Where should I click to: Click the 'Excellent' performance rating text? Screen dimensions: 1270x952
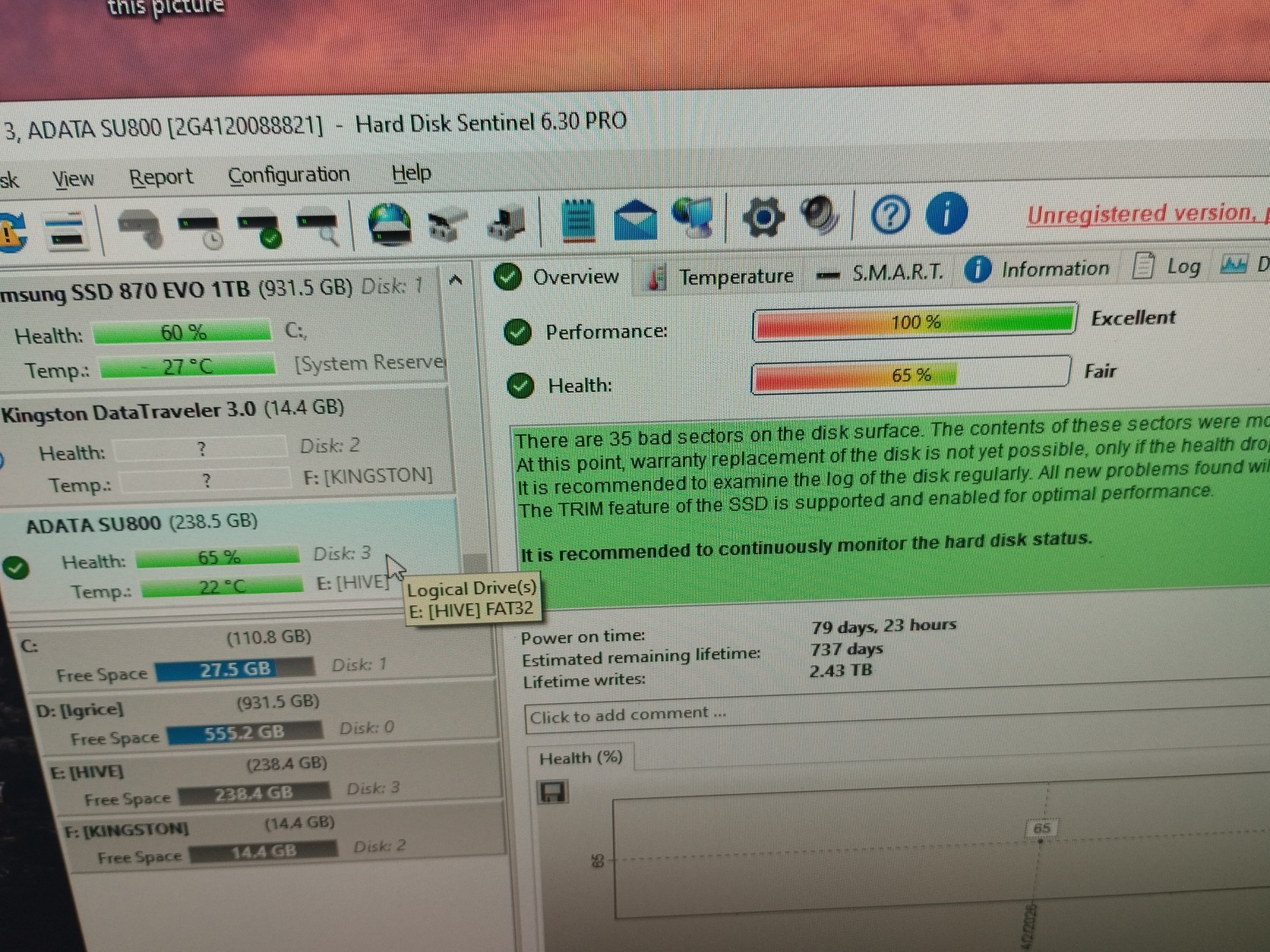1133,317
